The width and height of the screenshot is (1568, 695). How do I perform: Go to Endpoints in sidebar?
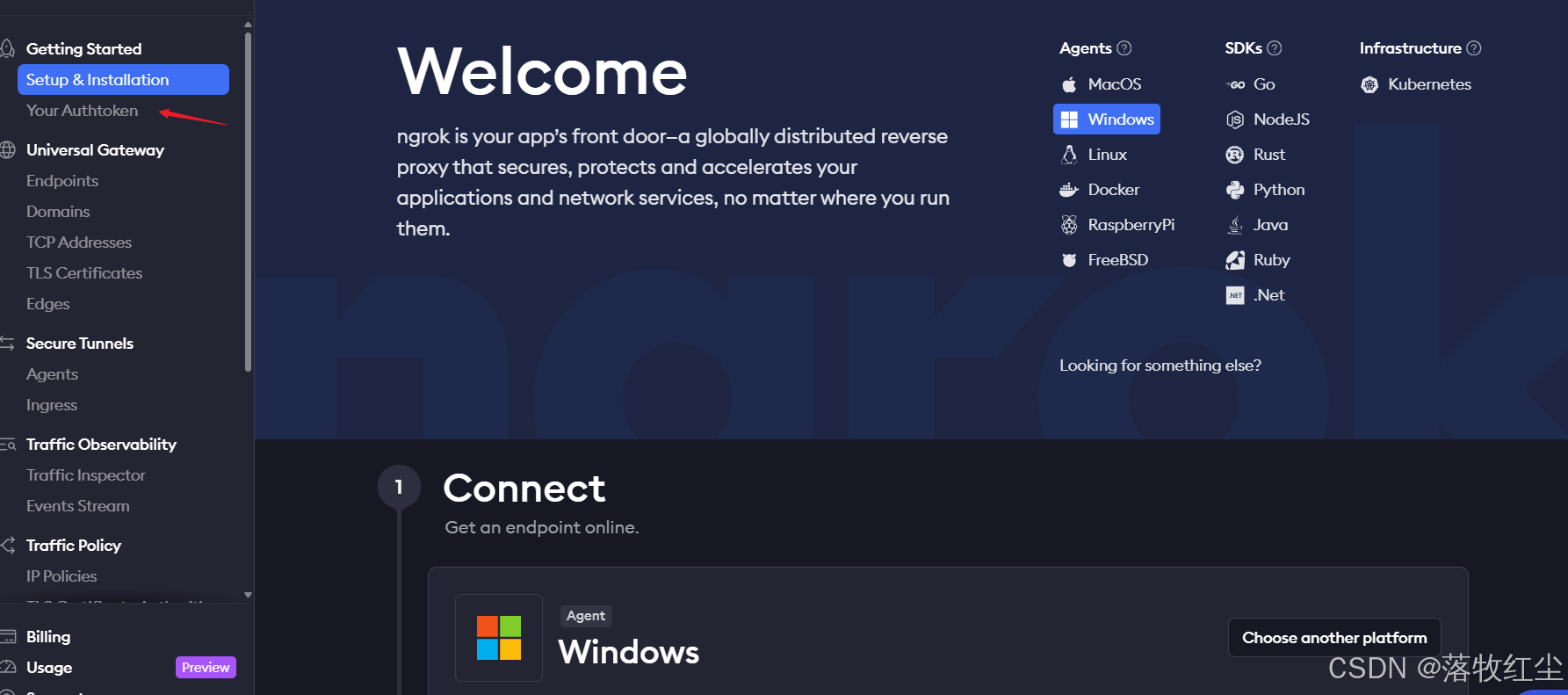[62, 181]
